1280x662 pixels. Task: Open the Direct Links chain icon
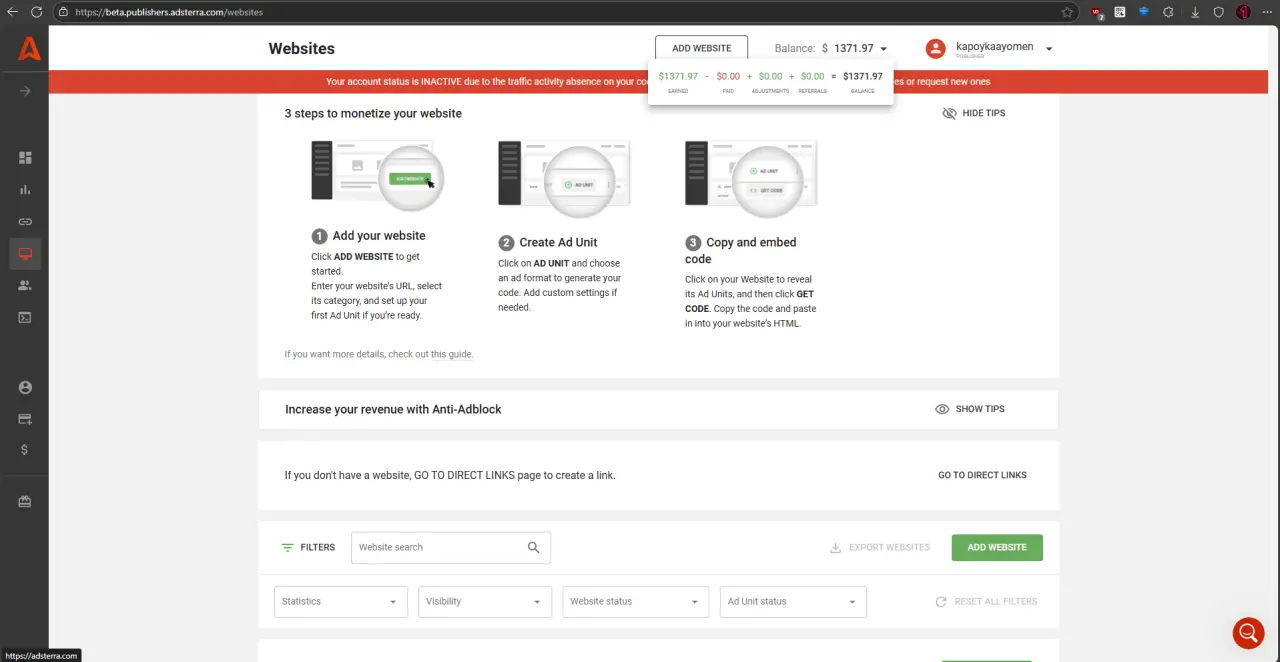point(25,222)
